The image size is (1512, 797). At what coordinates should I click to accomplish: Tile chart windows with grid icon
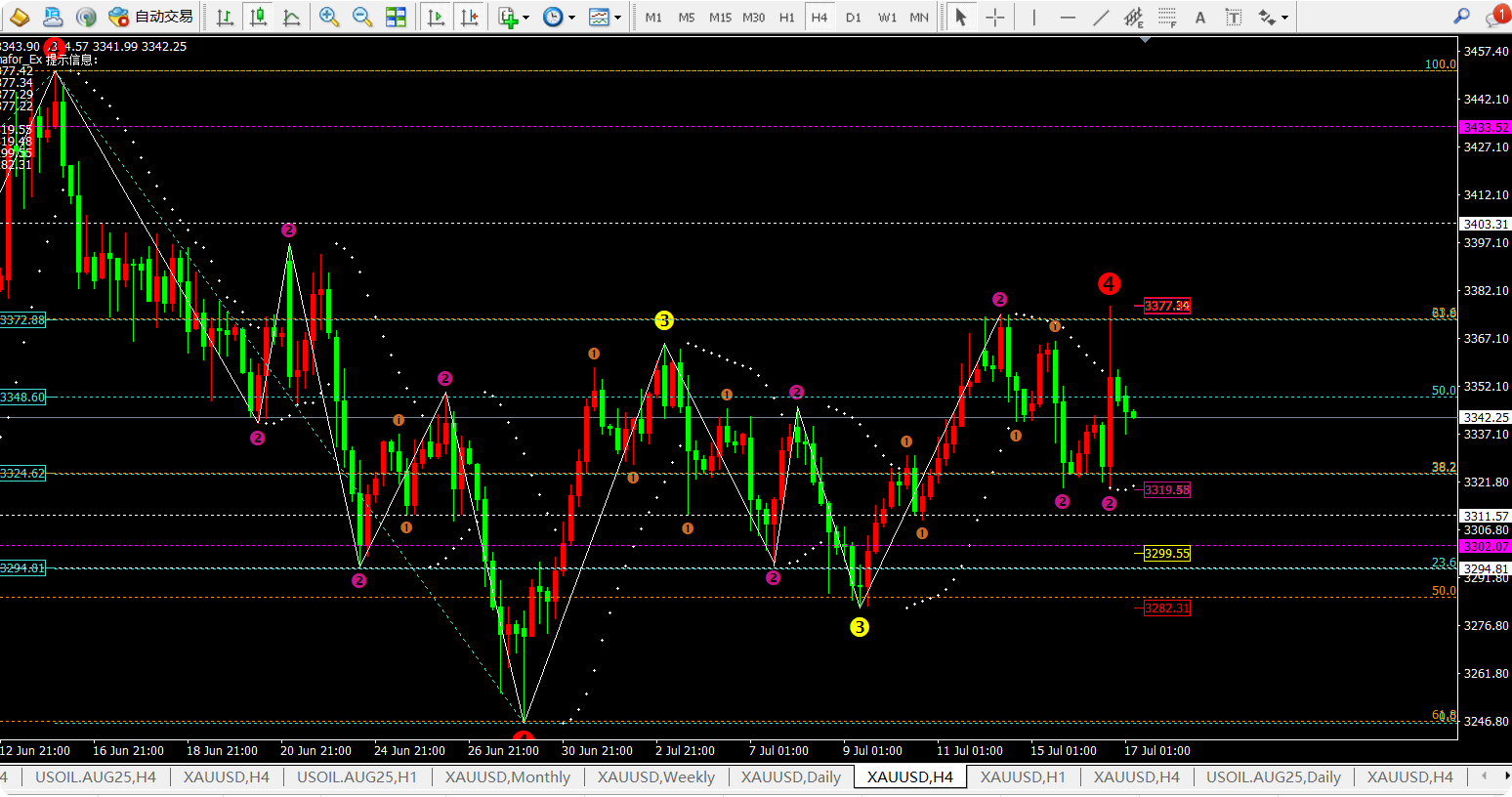tap(396, 17)
